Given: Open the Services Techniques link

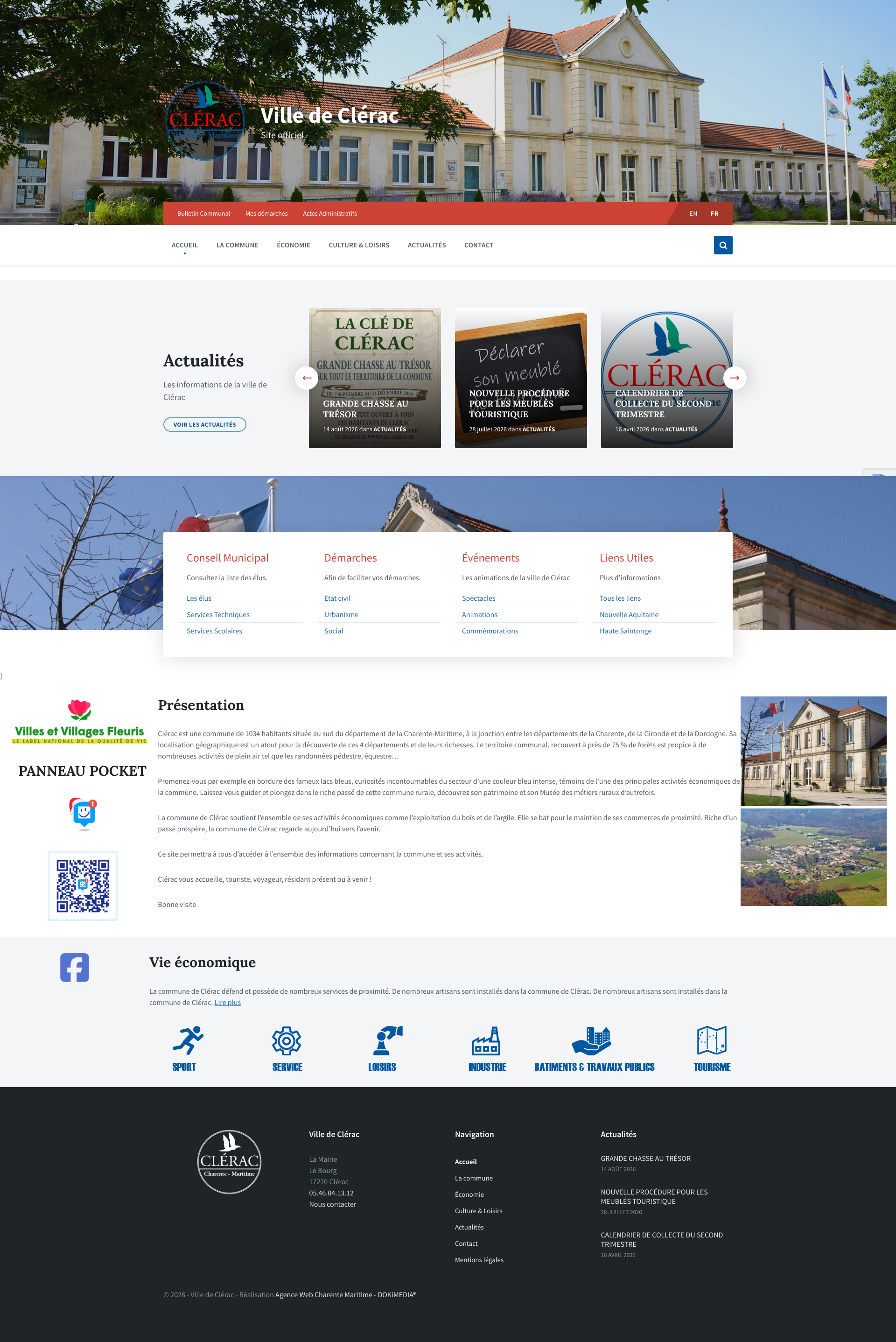Looking at the screenshot, I should click(x=218, y=615).
